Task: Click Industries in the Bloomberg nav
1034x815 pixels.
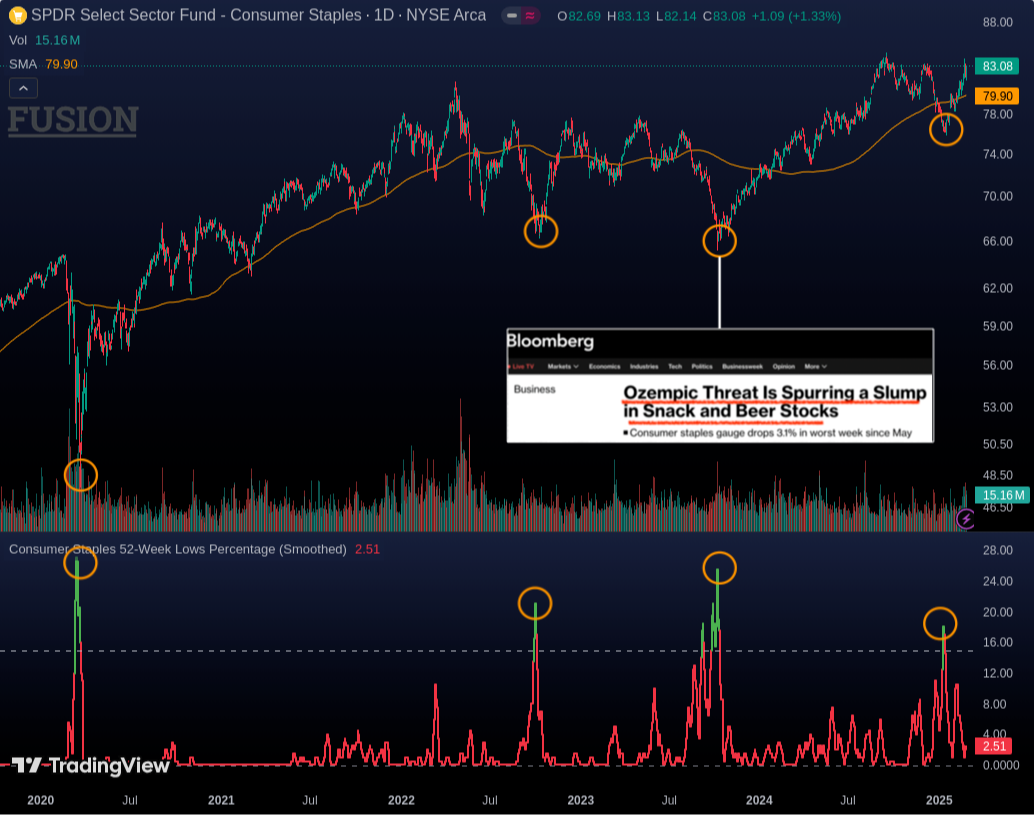Action: coord(644,367)
